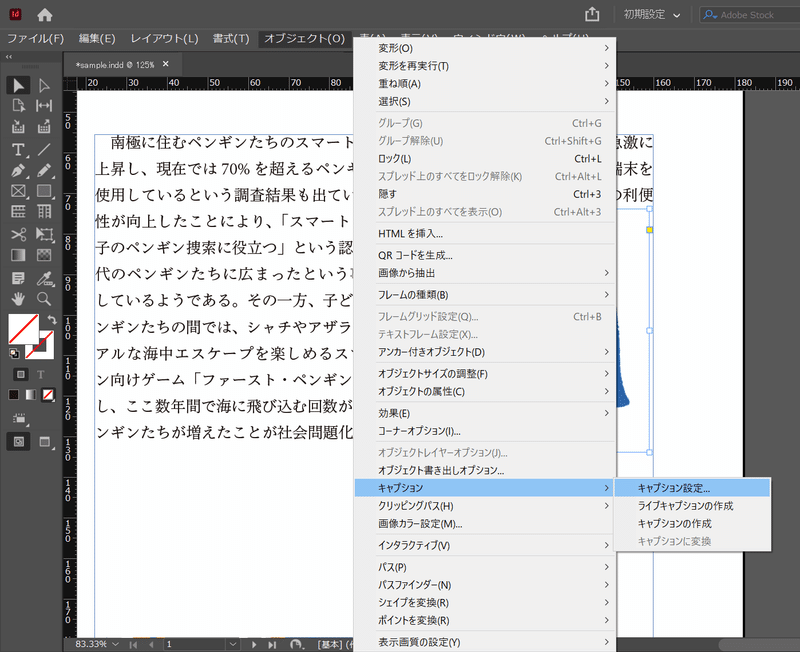800x652 pixels.
Task: Choose ロック(L) menu item
Action: point(485,159)
